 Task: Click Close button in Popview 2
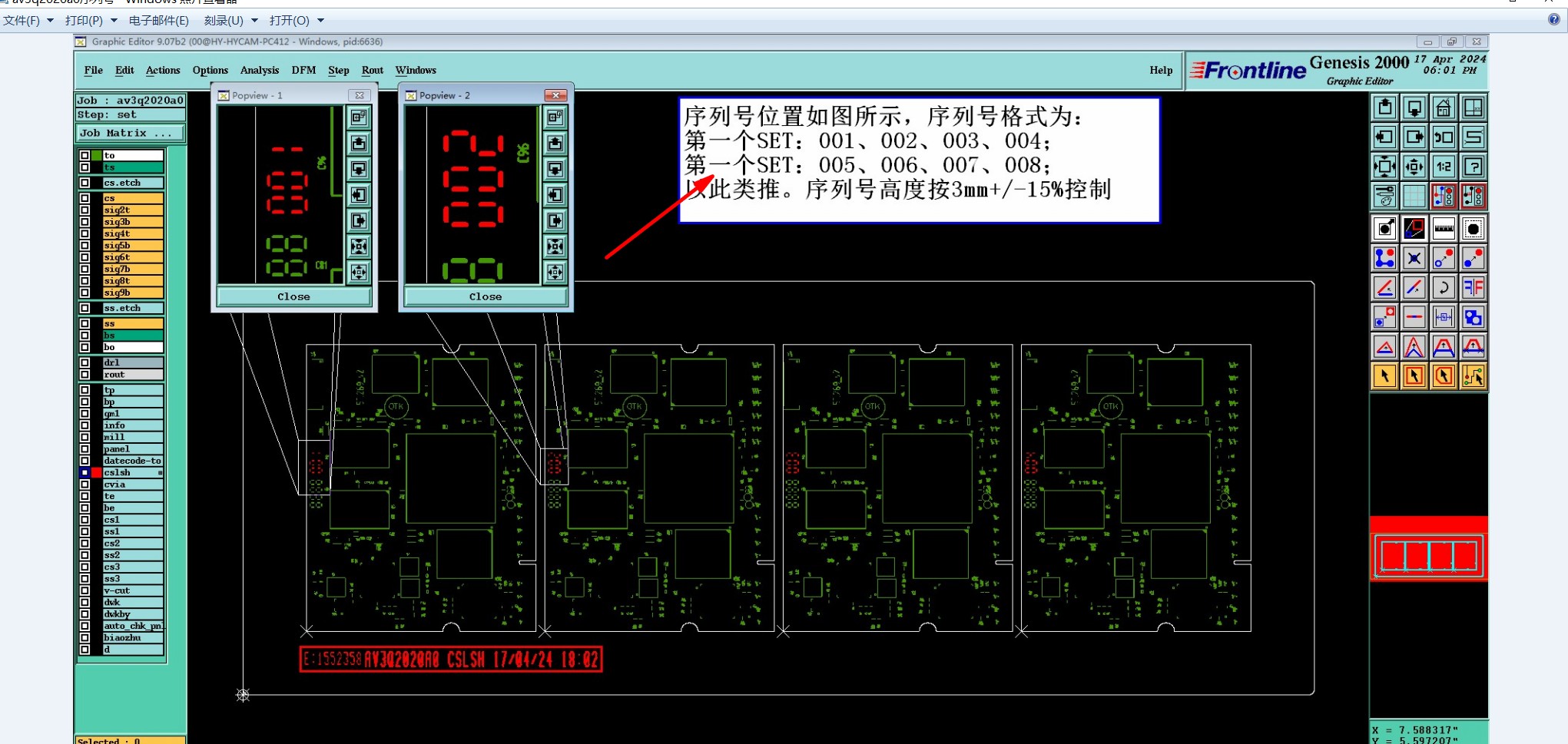pyautogui.click(x=486, y=296)
